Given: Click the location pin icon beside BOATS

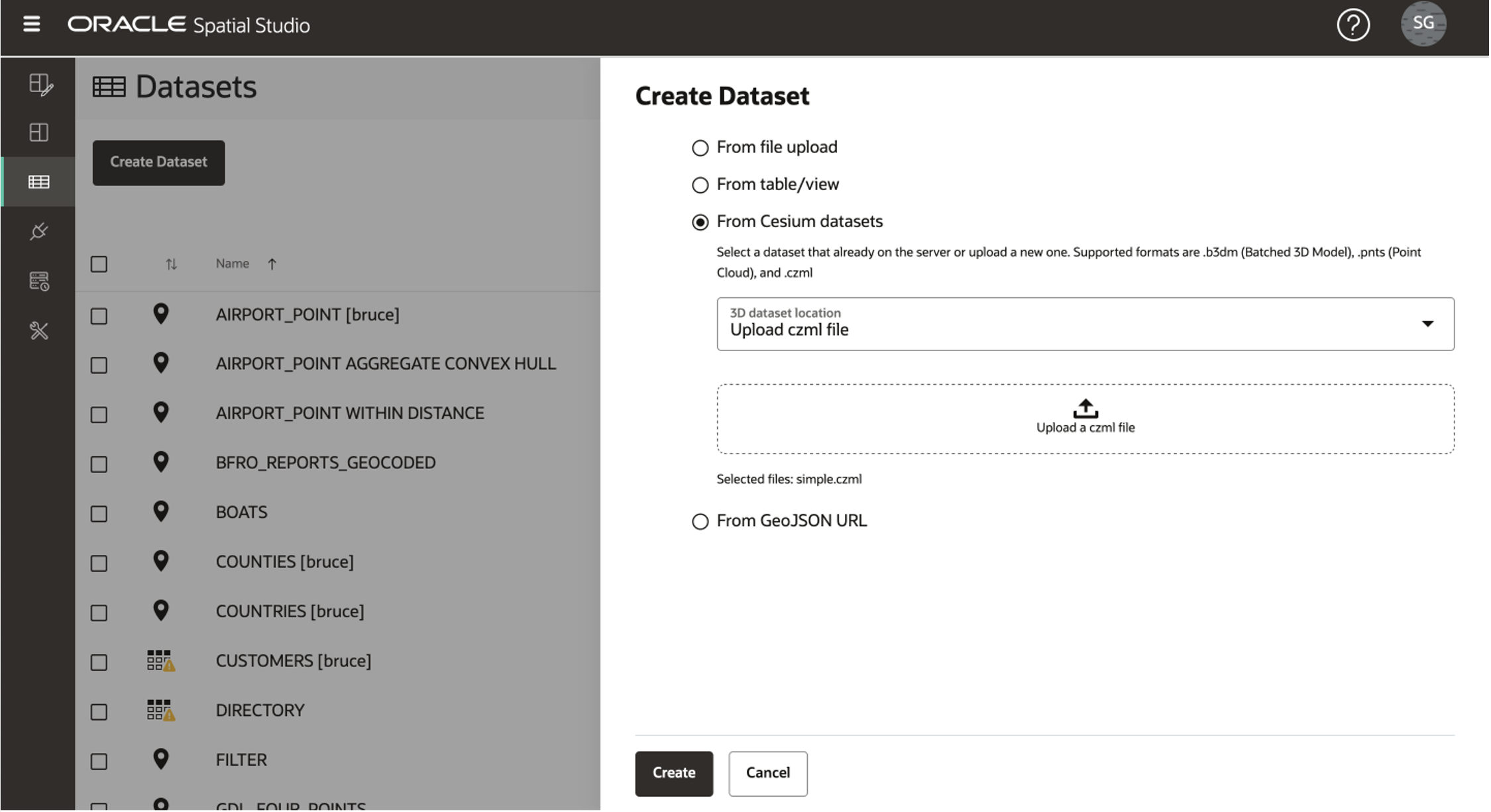Looking at the screenshot, I should tap(161, 511).
